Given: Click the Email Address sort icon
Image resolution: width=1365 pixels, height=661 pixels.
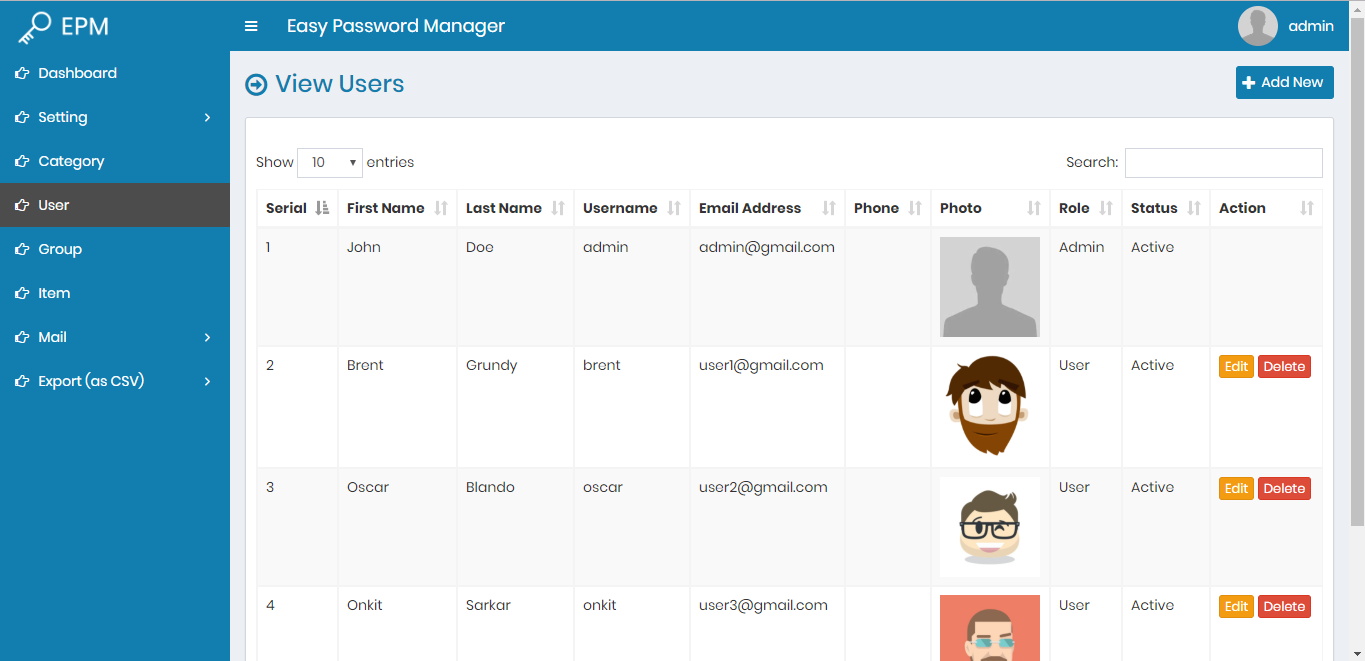Looking at the screenshot, I should pos(829,208).
